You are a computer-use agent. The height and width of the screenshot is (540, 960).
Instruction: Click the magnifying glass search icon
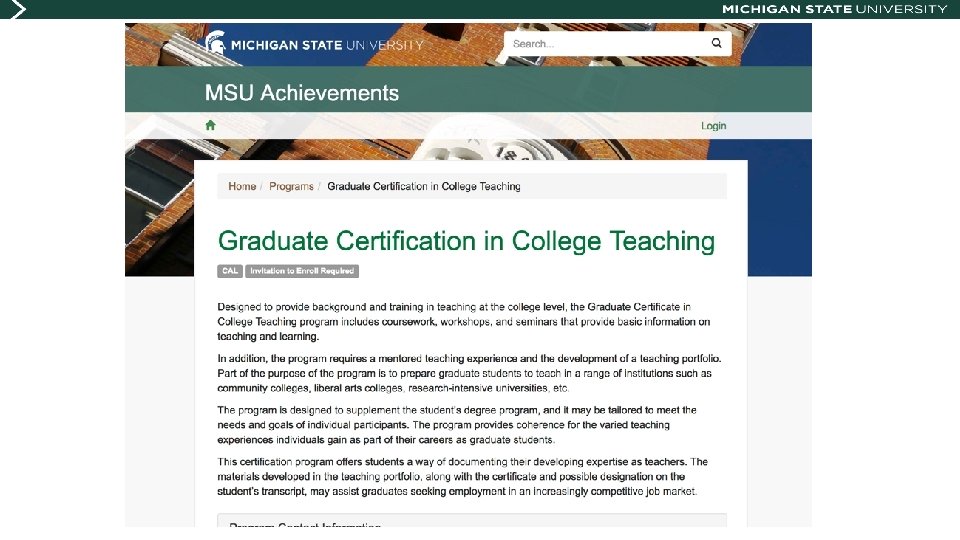pos(716,43)
